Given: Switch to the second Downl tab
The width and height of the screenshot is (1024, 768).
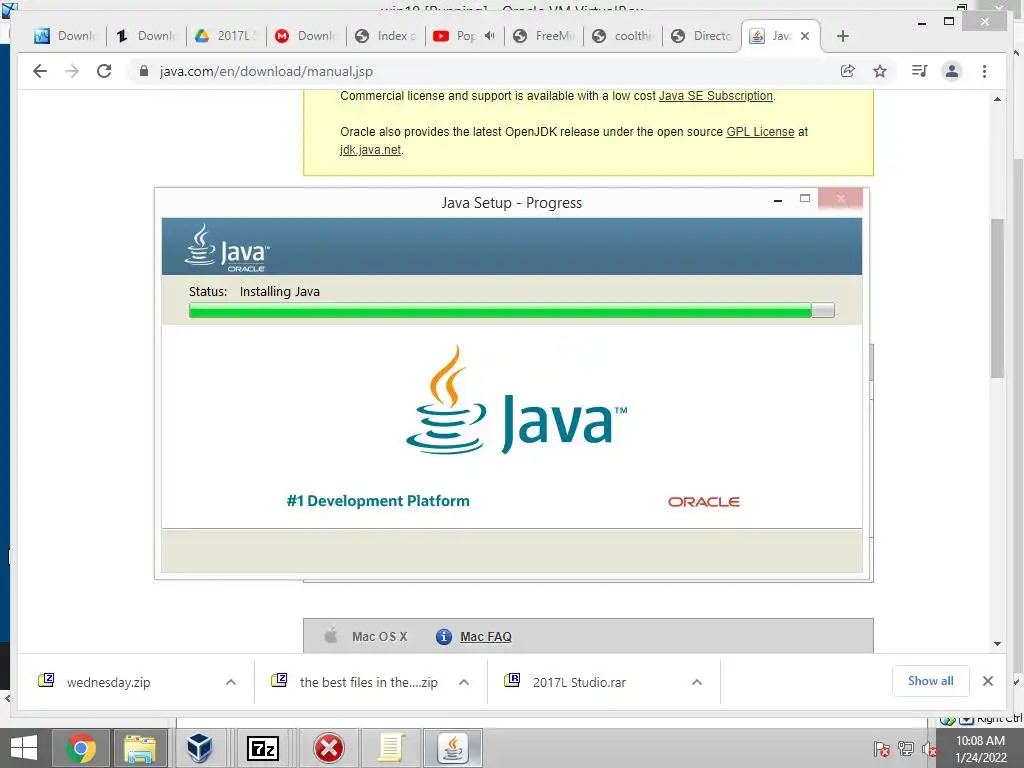Looking at the screenshot, I should point(146,36).
